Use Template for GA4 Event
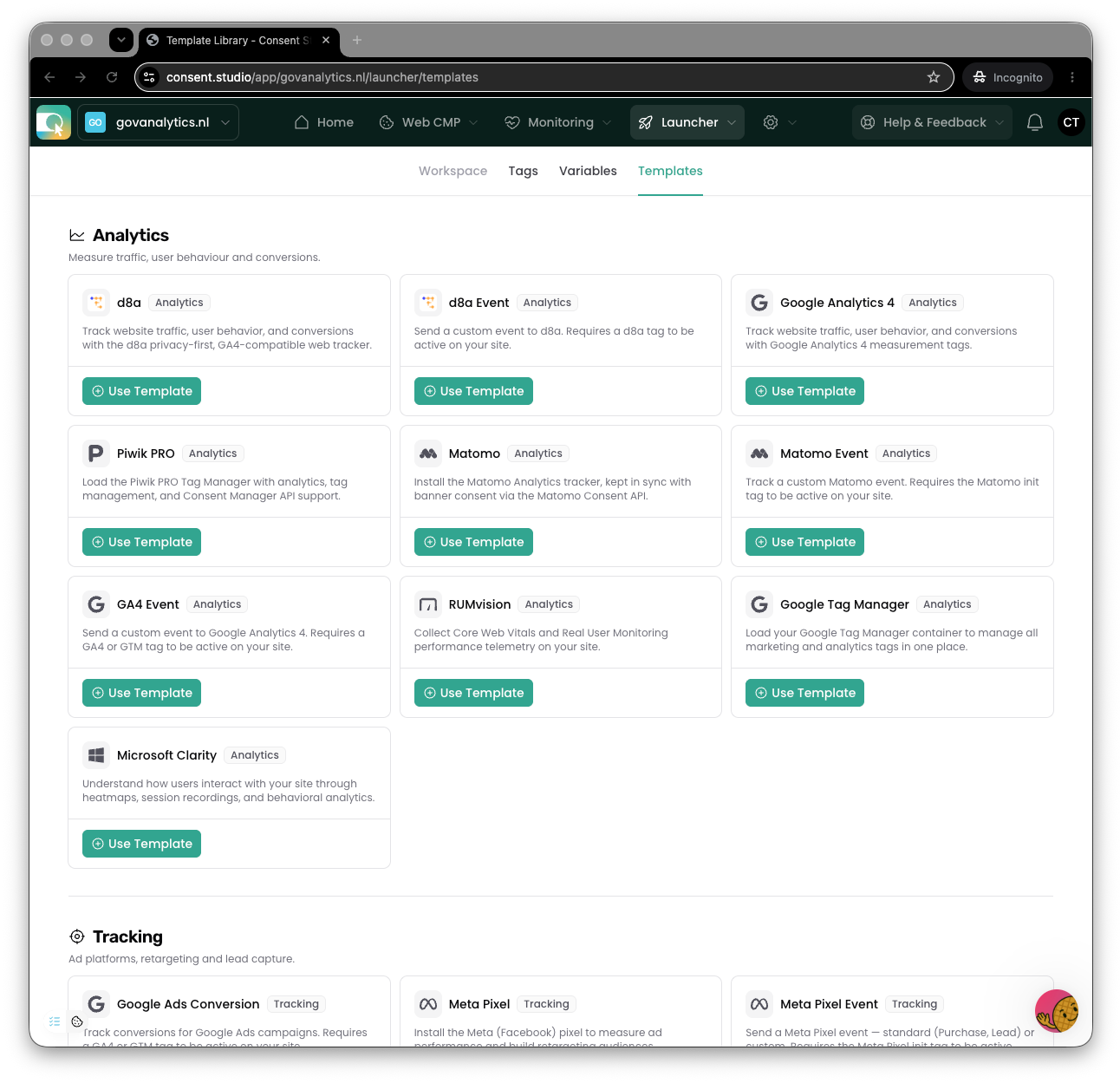 coord(141,693)
